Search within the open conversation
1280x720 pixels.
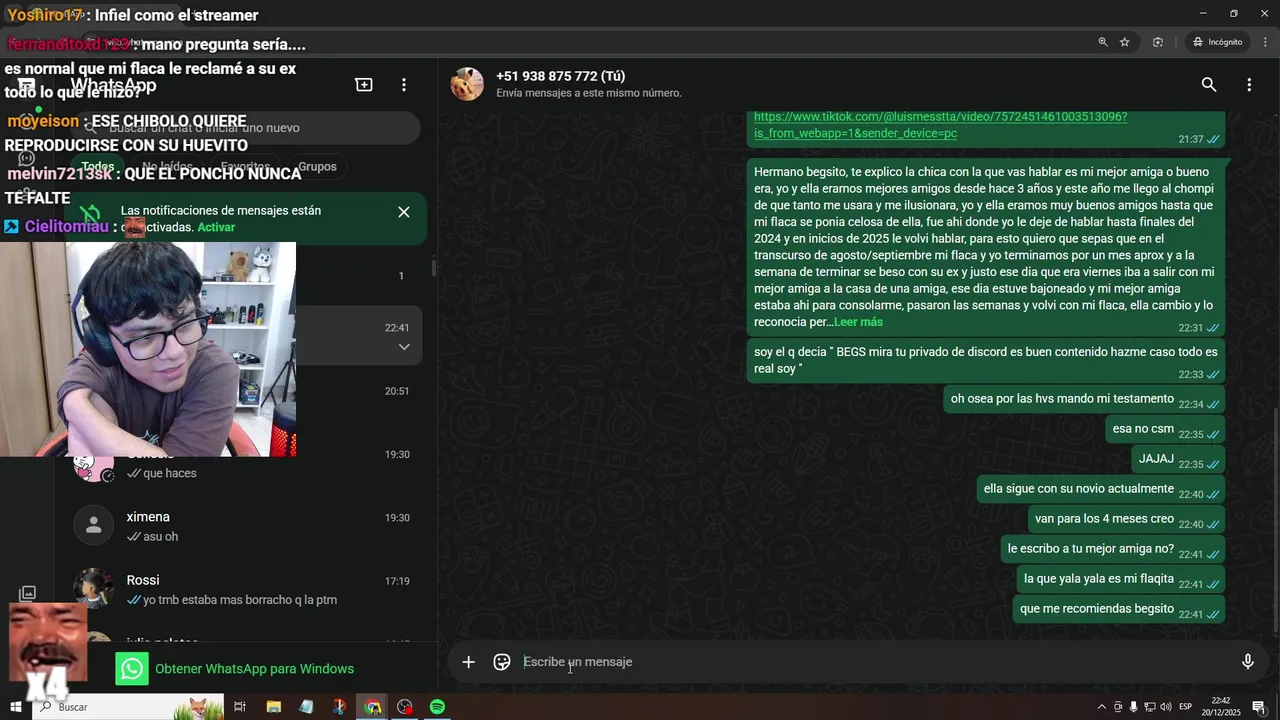click(x=1209, y=85)
